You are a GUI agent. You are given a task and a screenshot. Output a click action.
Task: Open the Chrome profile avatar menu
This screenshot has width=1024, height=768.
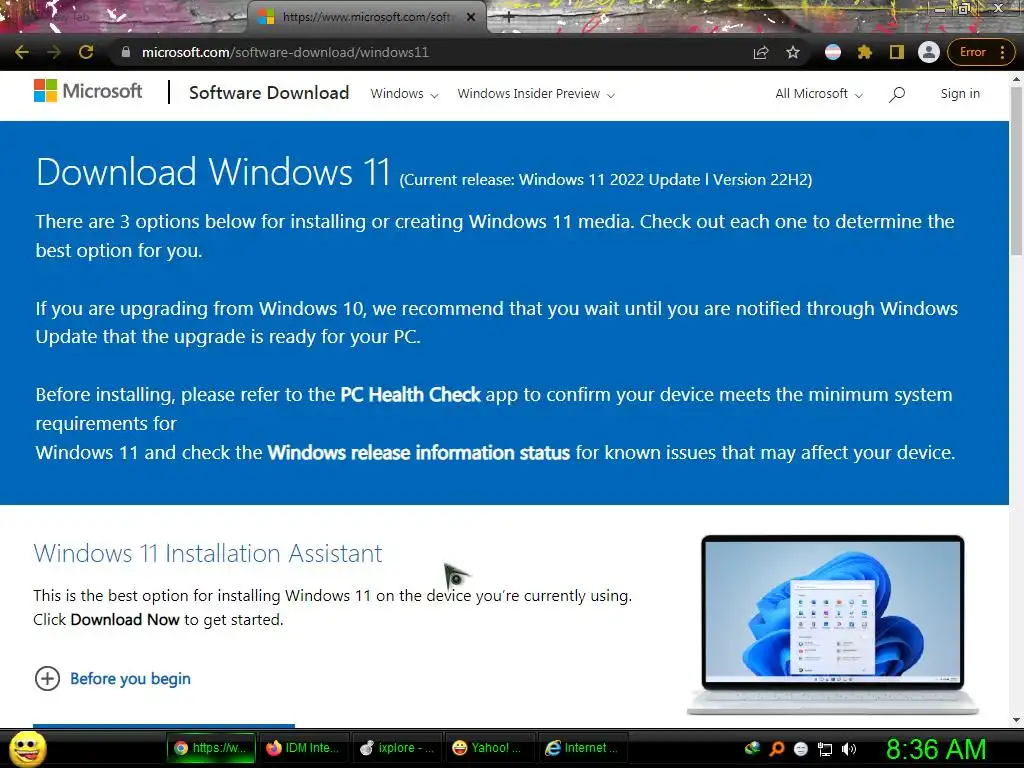pyautogui.click(x=929, y=52)
